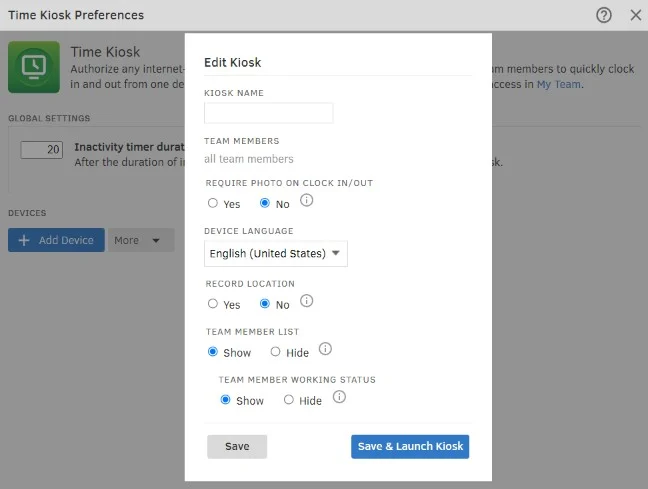The height and width of the screenshot is (489, 648).
Task: Click the Devices section label
Action: click(x=27, y=213)
